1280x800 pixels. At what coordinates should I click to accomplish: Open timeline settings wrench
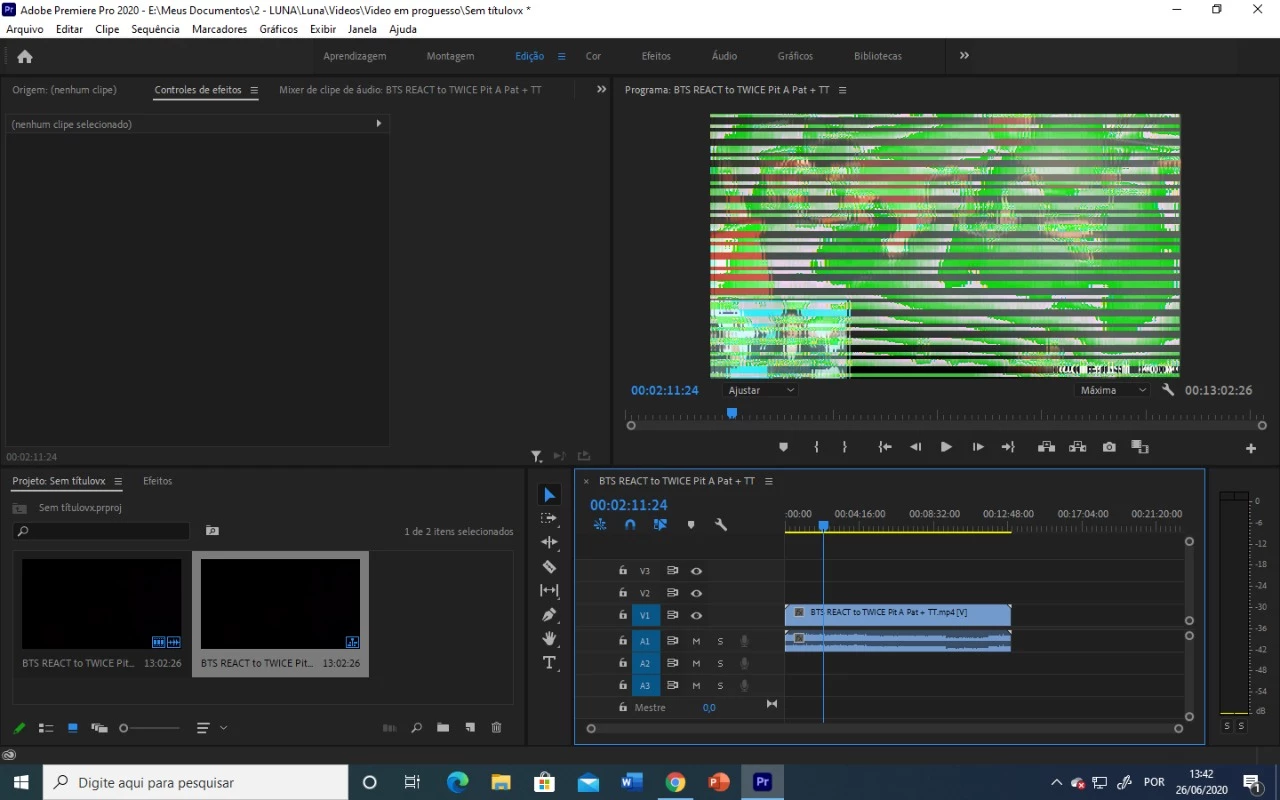(720, 525)
